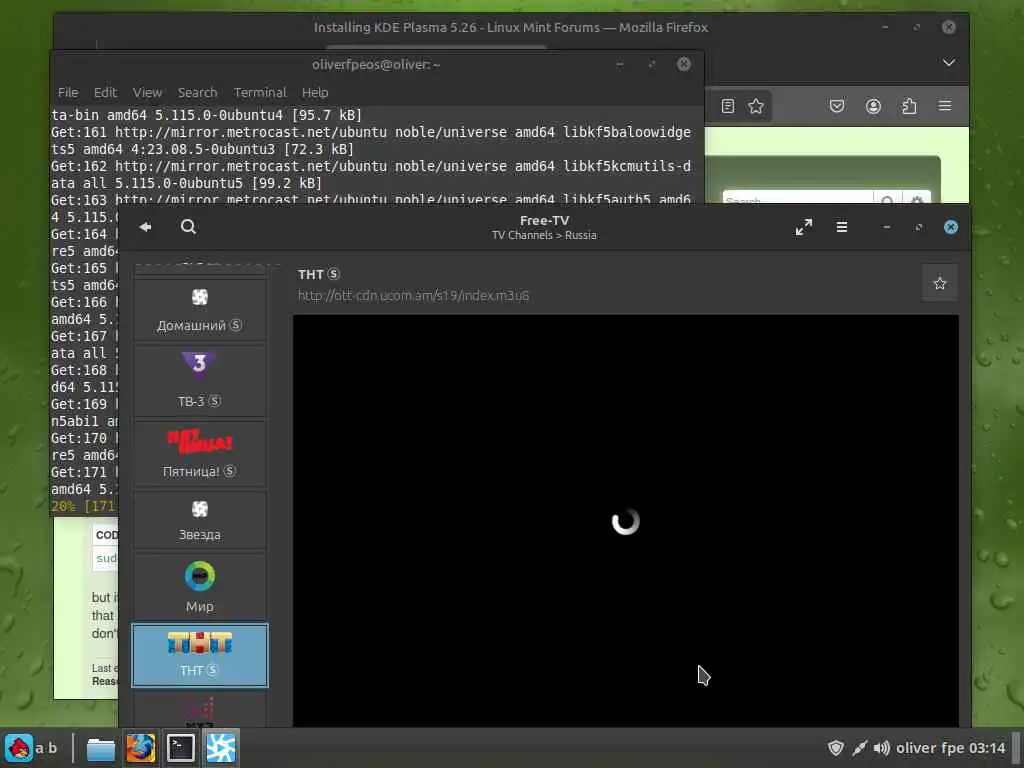Switch to Terminal in the taskbar
The height and width of the screenshot is (768, 1024).
point(180,748)
